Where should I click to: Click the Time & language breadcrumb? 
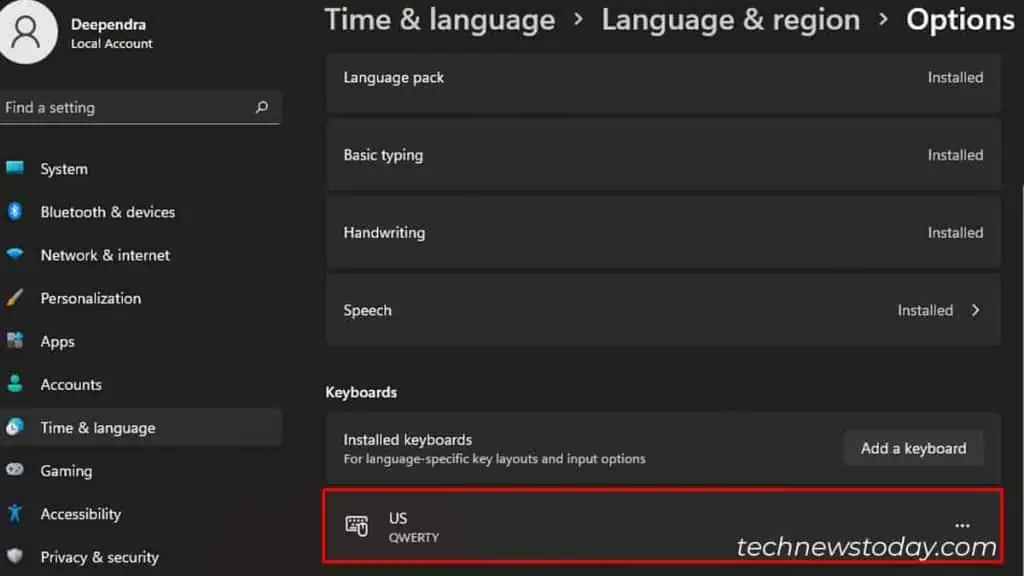coord(440,20)
